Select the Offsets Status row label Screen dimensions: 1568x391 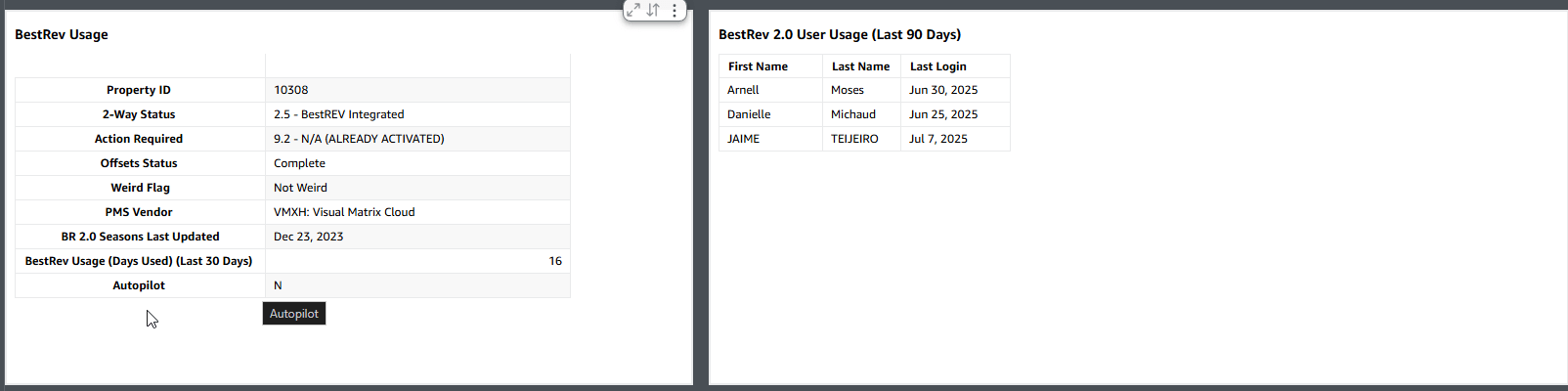coord(139,163)
